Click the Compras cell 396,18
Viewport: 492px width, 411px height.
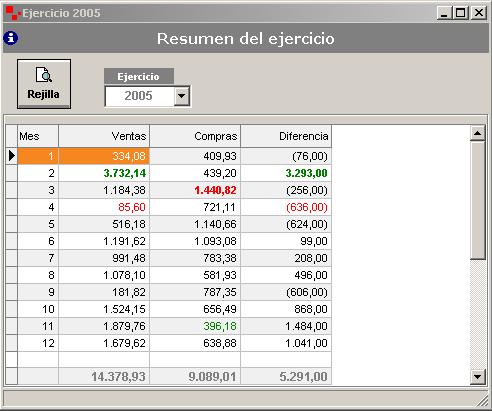pos(195,326)
